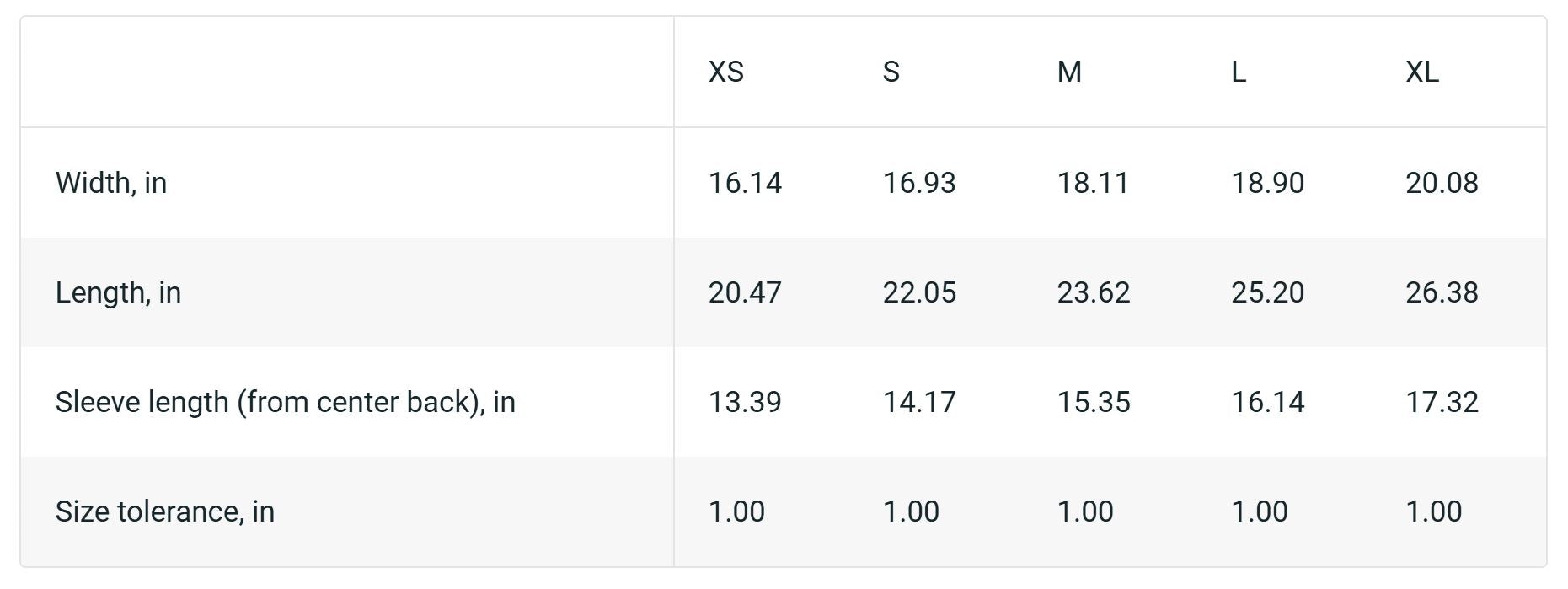
Task: Select the Sleeve length row label
Action: 285,402
